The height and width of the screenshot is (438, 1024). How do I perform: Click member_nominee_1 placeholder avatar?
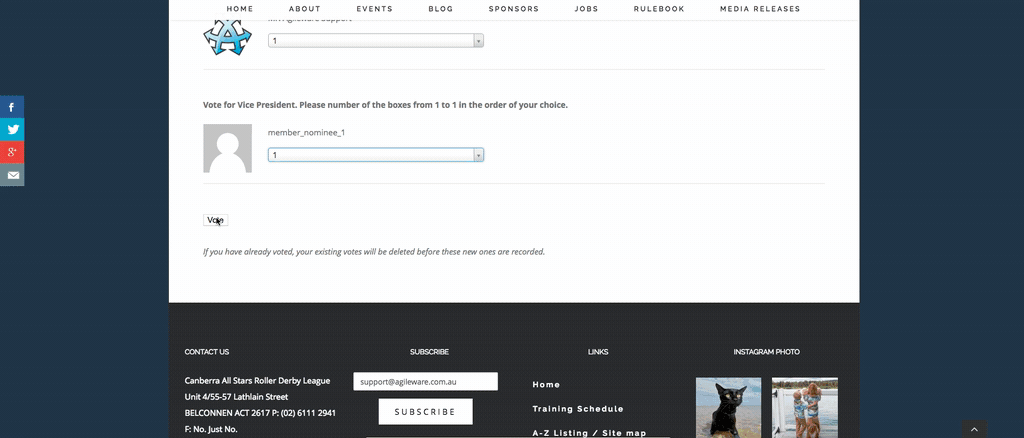[x=227, y=148]
